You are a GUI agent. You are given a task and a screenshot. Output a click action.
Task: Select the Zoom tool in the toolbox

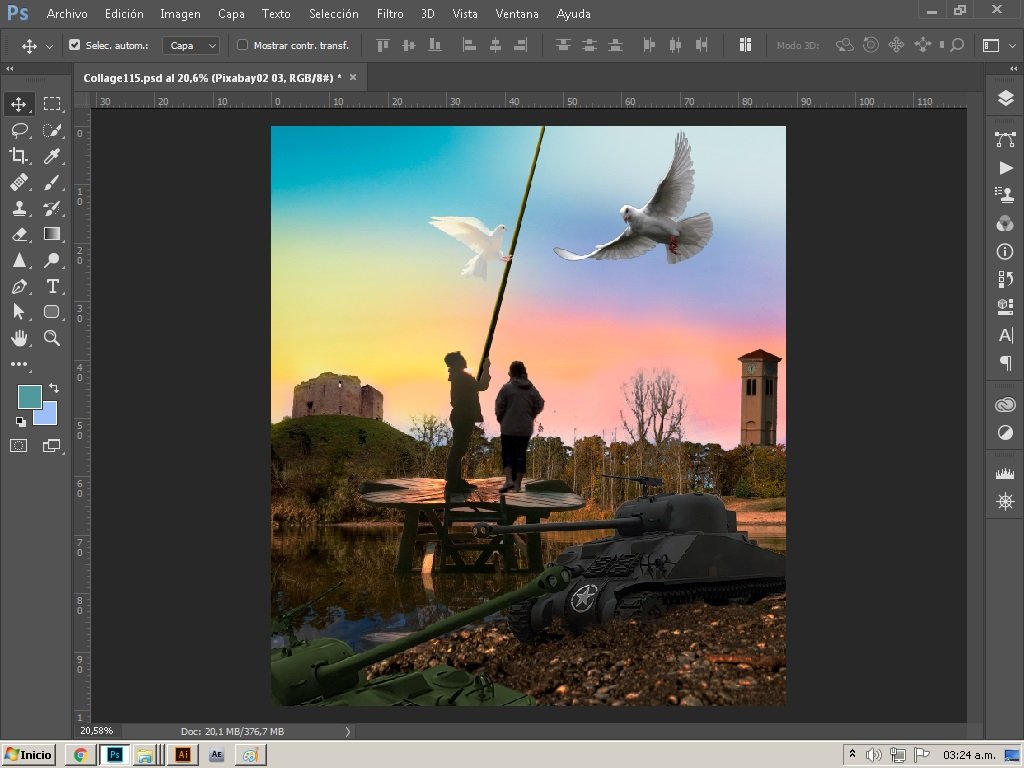(x=52, y=338)
